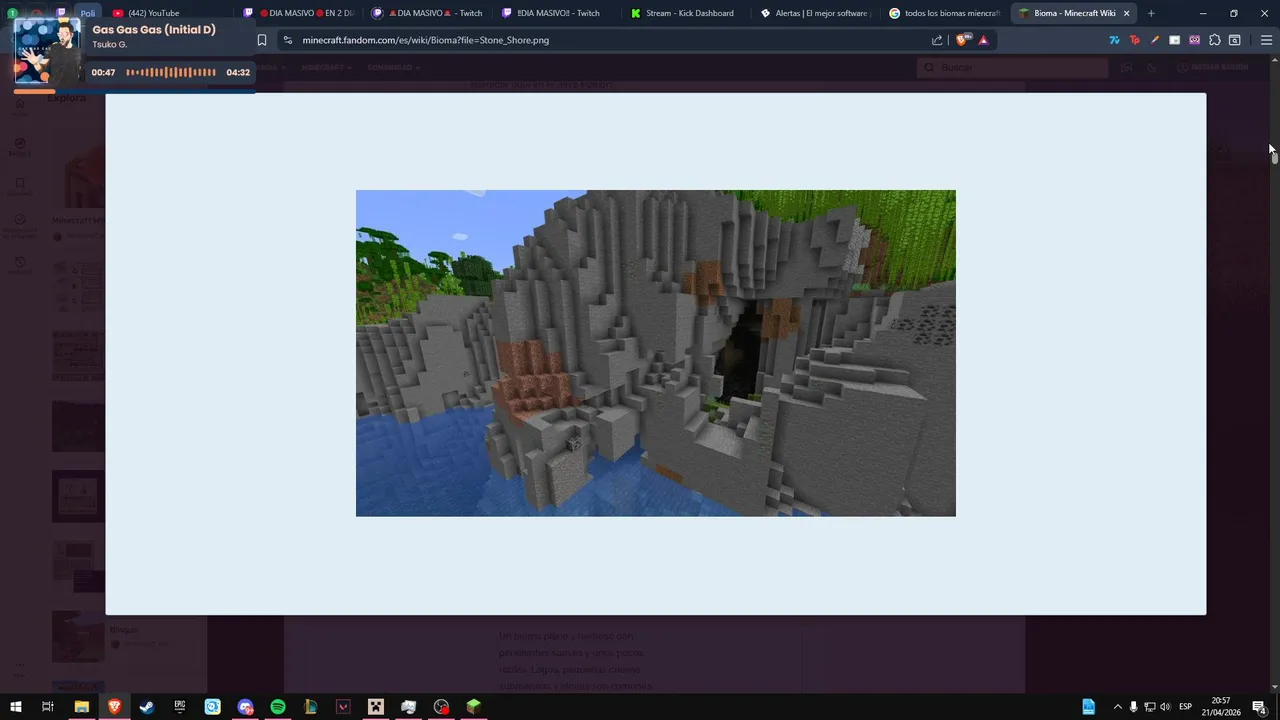Image resolution: width=1280 pixels, height=720 pixels.
Task: Click the sidebar search panel icon
Action: [x=1235, y=40]
